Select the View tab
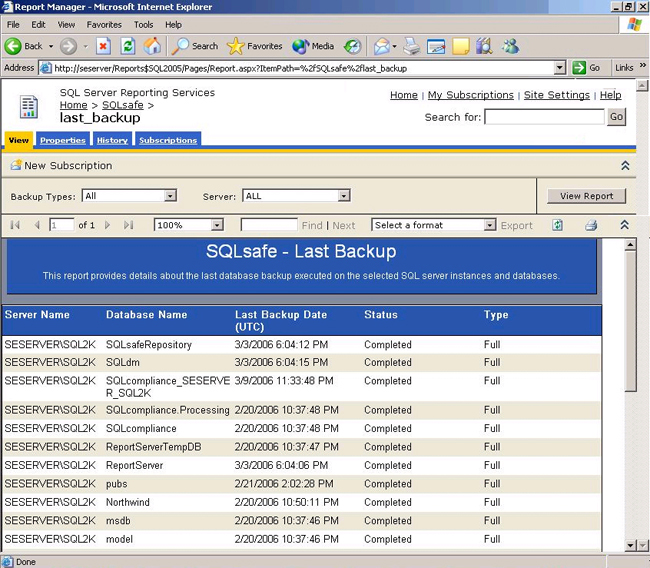The width and height of the screenshot is (650, 568). [x=19, y=140]
